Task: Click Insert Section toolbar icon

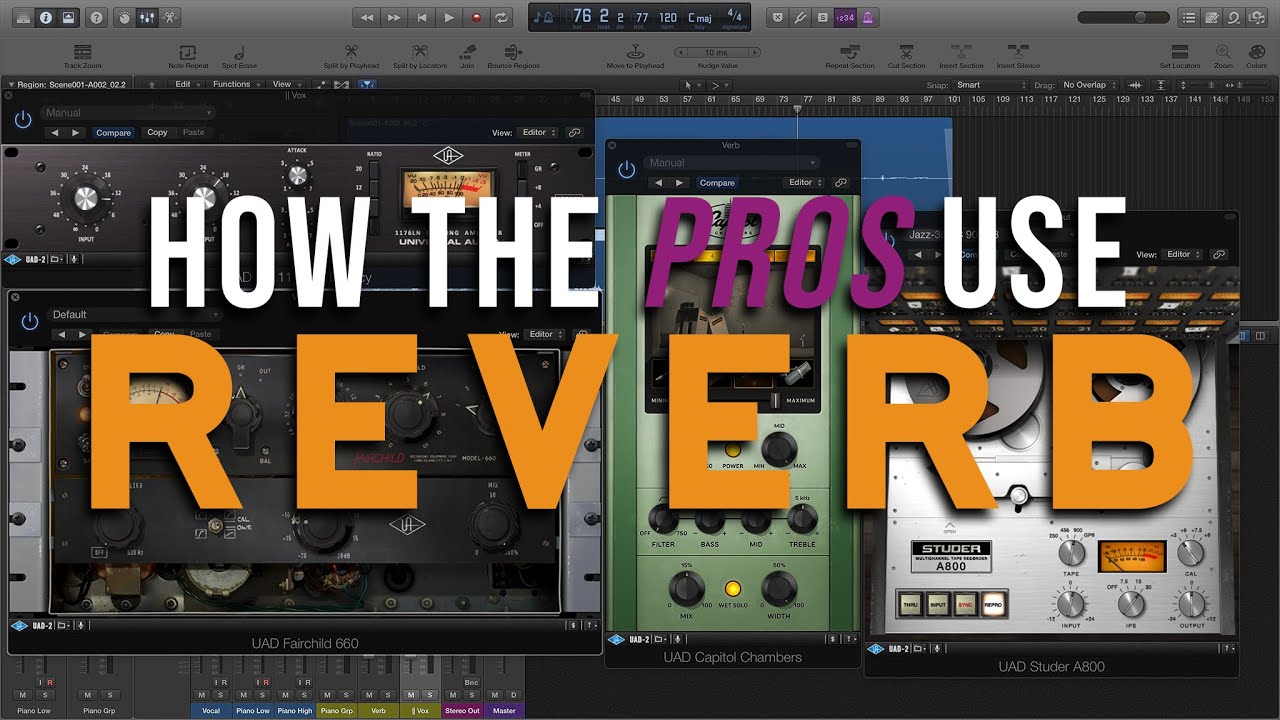Action: click(961, 51)
